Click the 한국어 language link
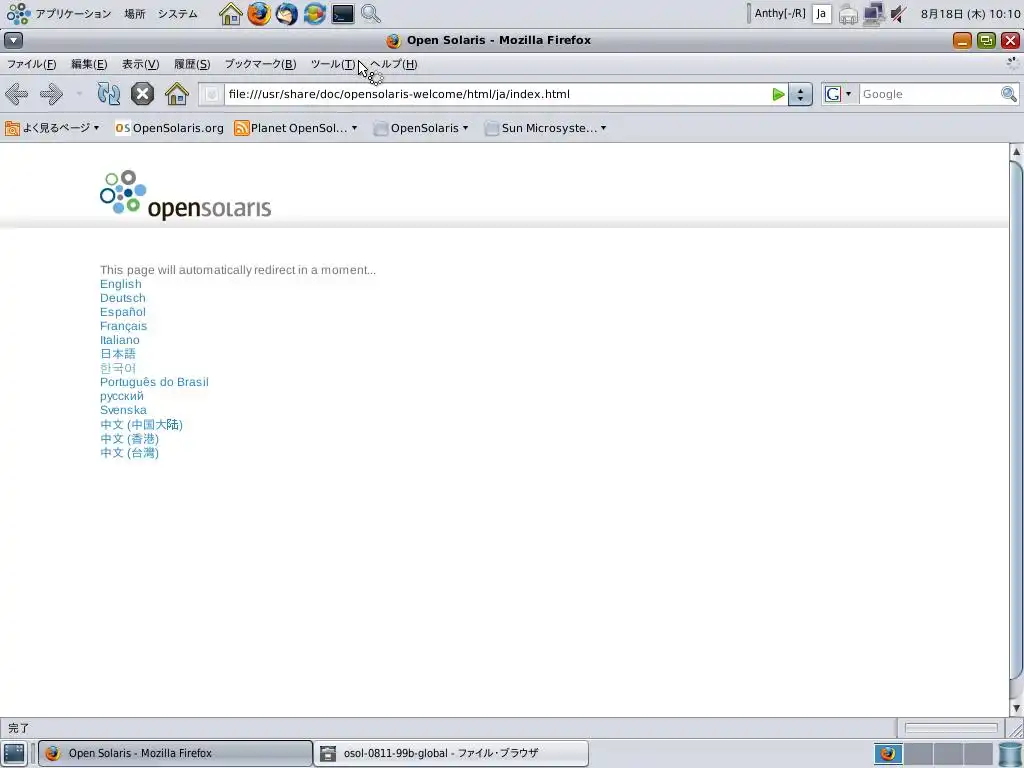This screenshot has height=768, width=1024. pos(118,368)
